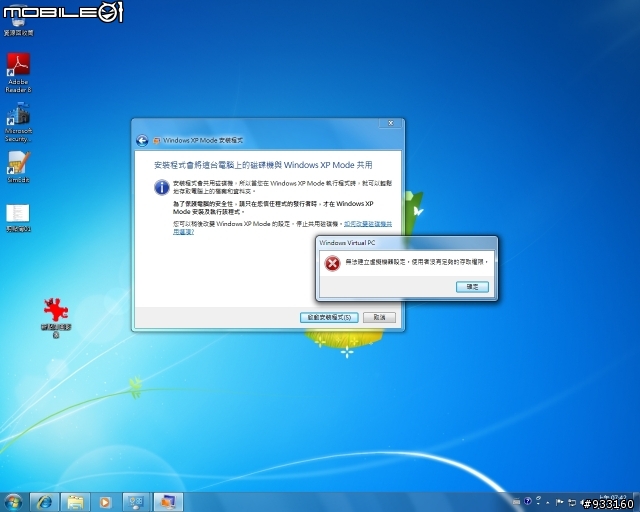
Task: Click the cancel button in setup wizard
Action: coord(379,317)
